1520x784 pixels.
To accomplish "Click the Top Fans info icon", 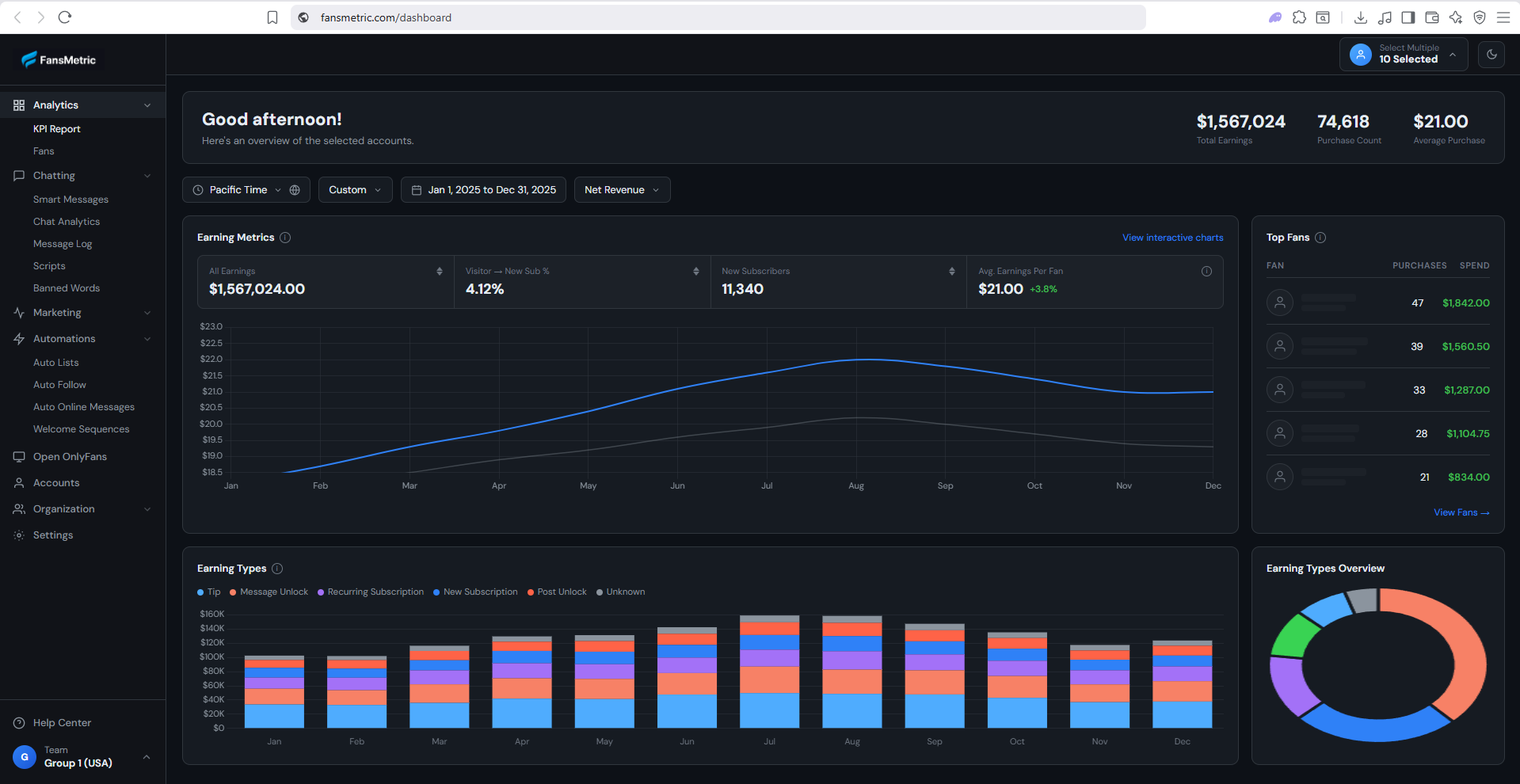I will 1320,238.
